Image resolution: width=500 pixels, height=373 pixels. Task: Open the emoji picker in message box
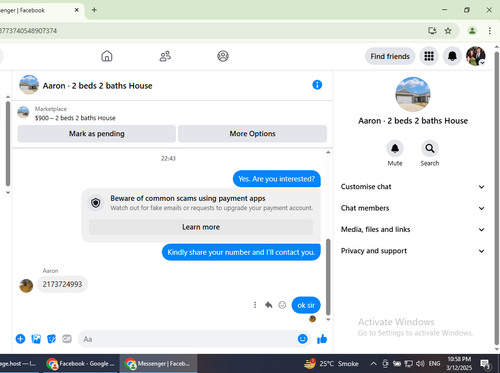(302, 339)
